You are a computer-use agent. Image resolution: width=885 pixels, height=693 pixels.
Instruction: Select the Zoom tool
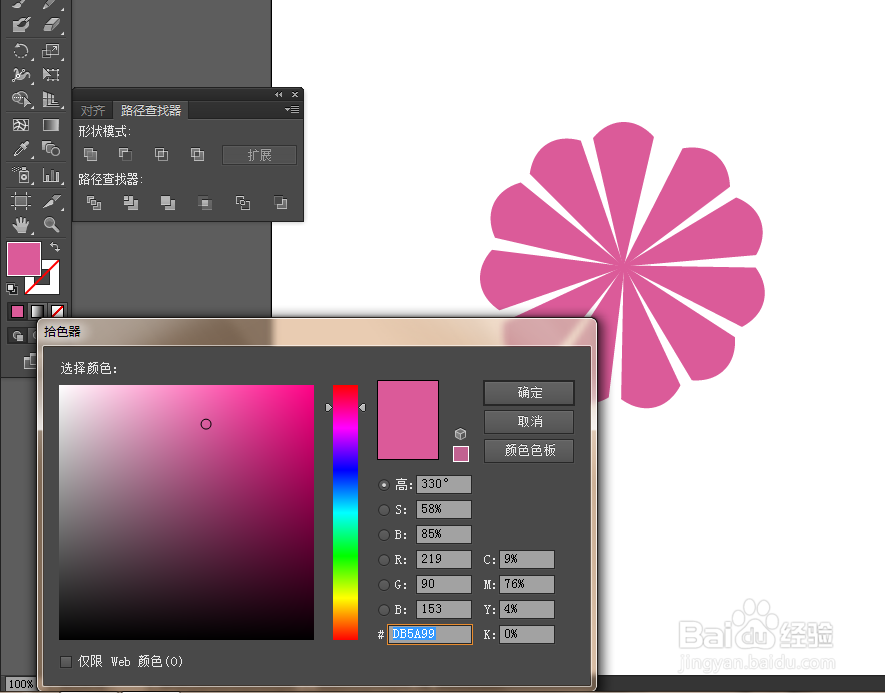[51, 225]
